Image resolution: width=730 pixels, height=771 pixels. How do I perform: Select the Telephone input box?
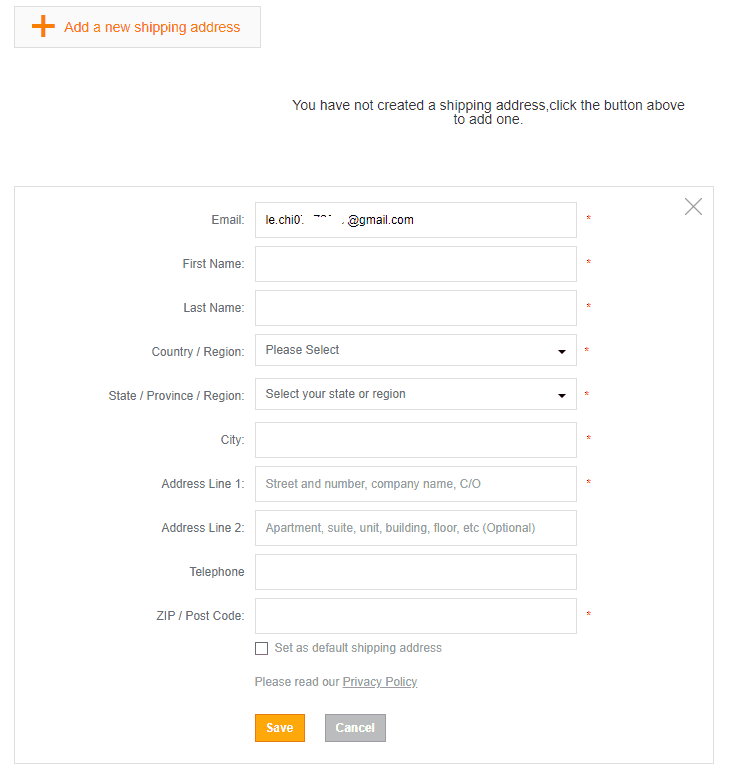(415, 572)
